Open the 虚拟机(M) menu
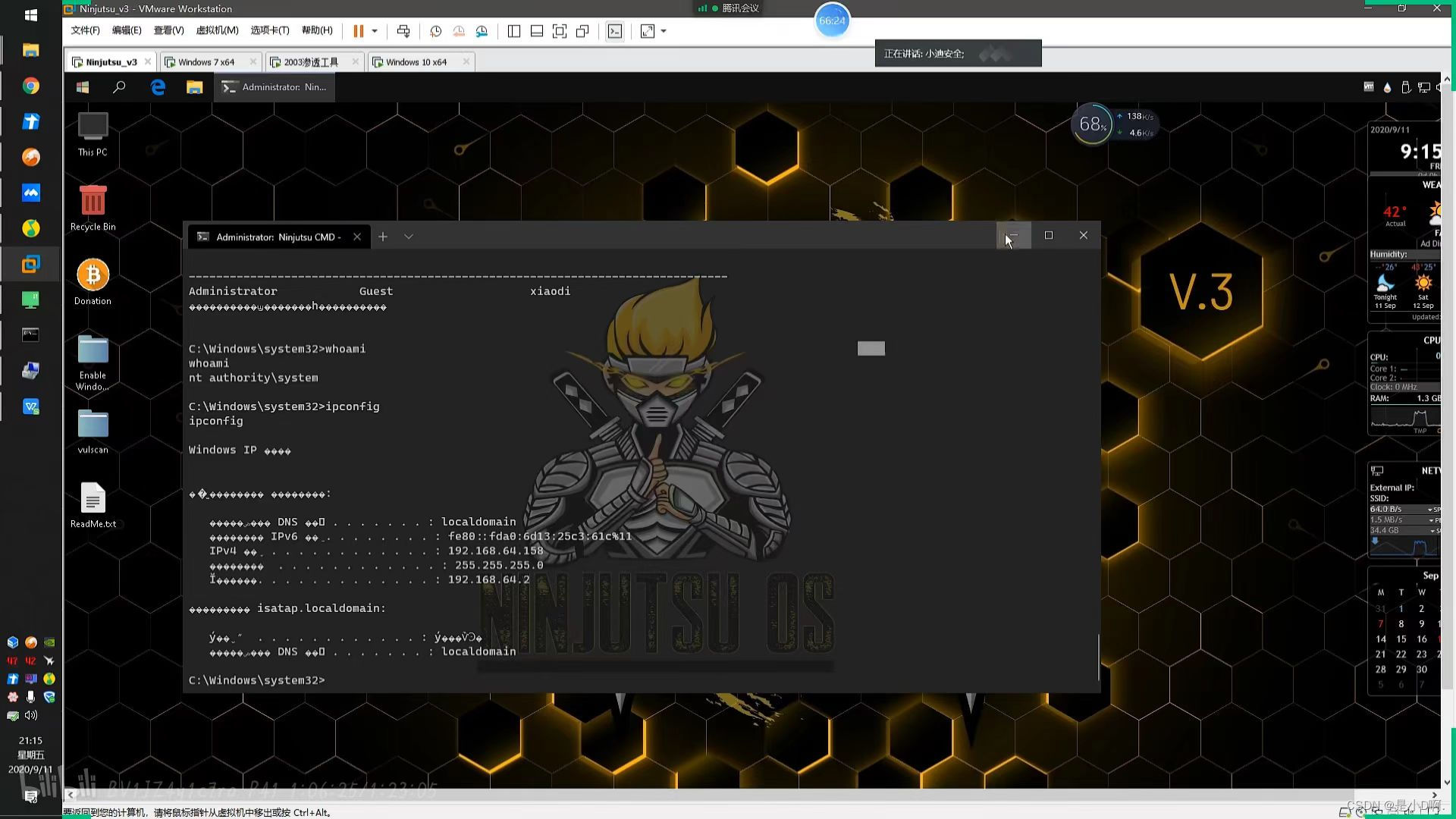The height and width of the screenshot is (819, 1456). 217,30
